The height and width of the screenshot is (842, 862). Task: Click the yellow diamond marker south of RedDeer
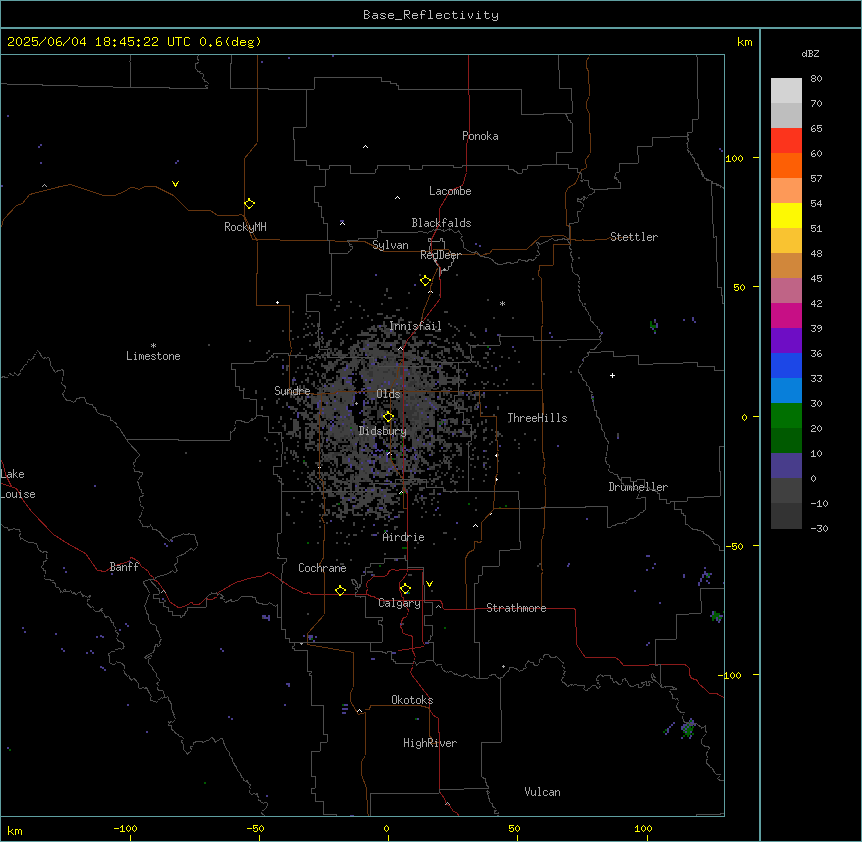point(426,281)
